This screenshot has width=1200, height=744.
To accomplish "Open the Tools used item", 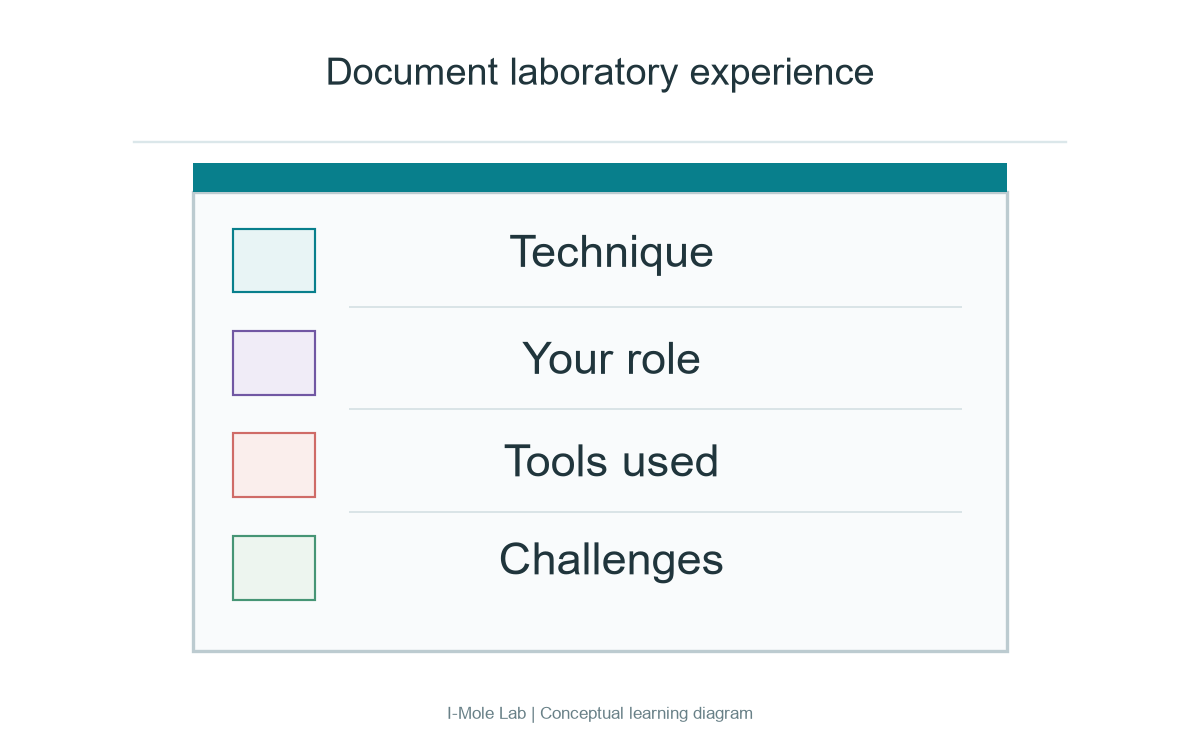I will pos(611,461).
